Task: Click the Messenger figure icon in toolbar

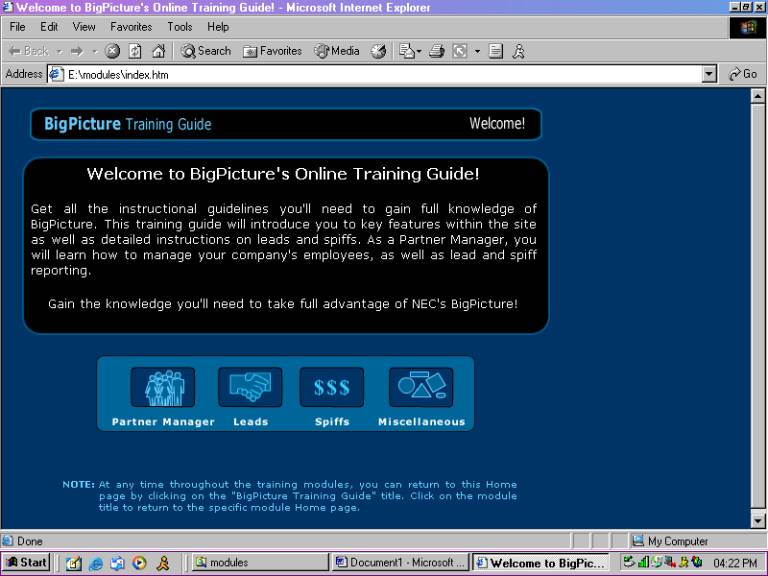Action: pos(519,51)
